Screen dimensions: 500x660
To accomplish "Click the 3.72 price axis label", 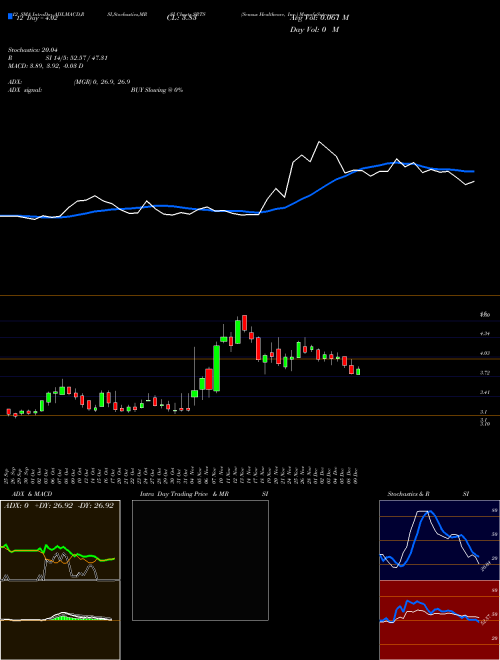I will coord(485,373).
